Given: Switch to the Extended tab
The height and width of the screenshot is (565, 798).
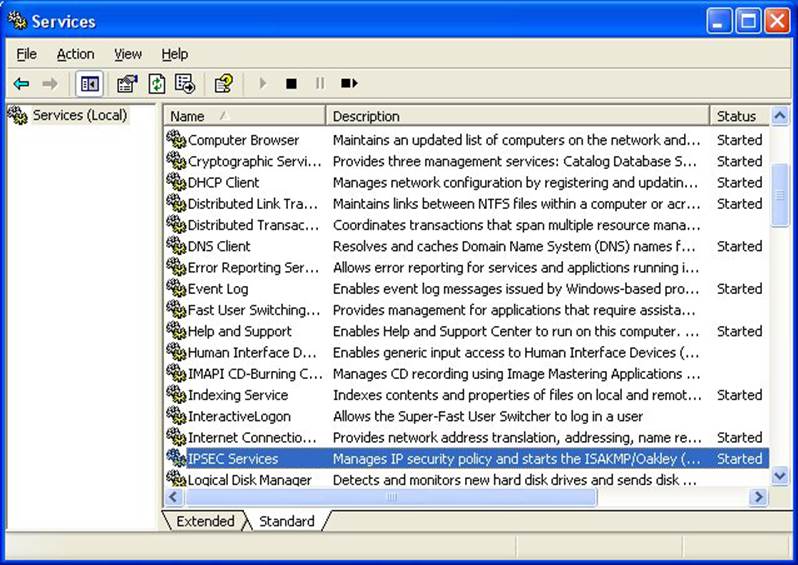Looking at the screenshot, I should point(205,521).
